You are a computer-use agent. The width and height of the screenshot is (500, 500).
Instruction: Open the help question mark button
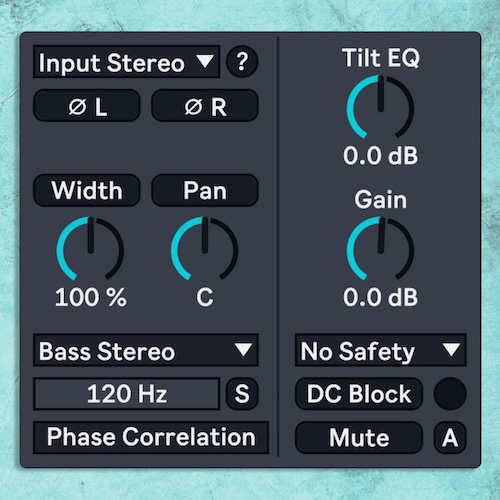(242, 62)
